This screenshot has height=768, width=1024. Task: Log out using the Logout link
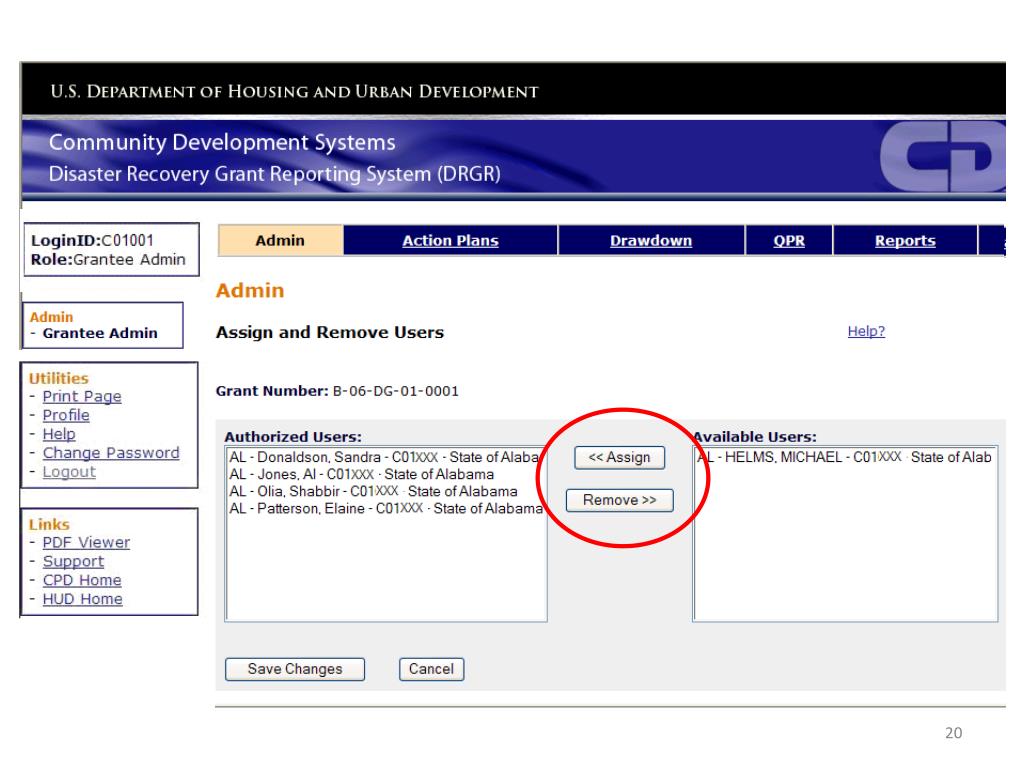[x=69, y=472]
